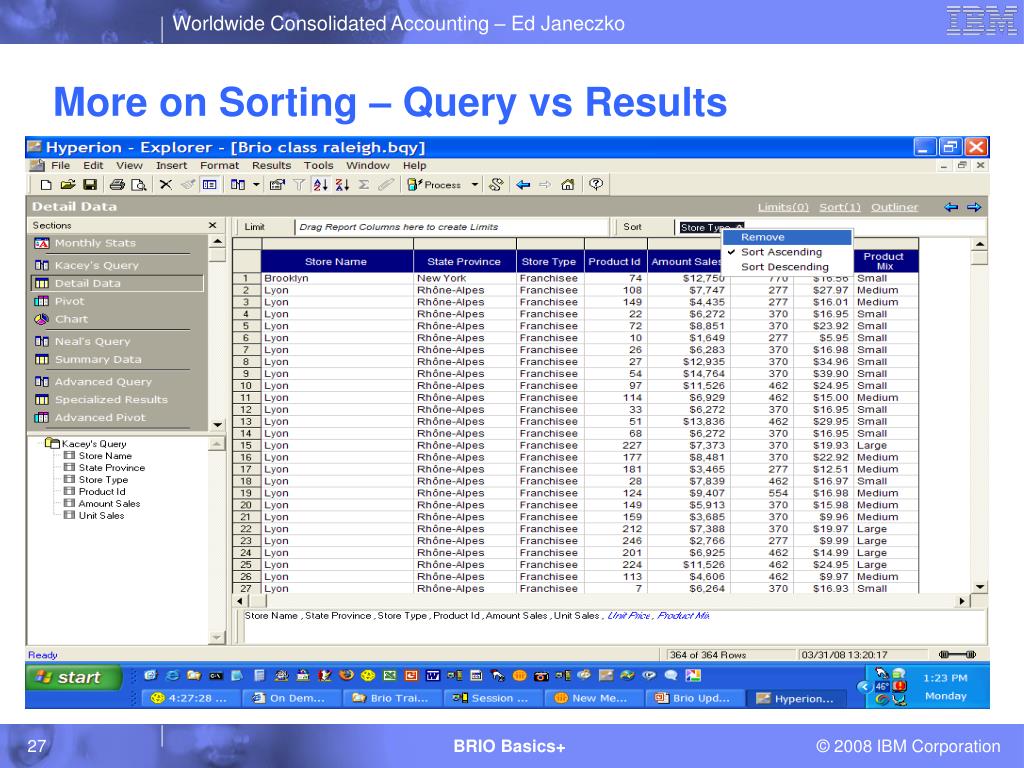This screenshot has height=768, width=1024.
Task: Click the Help question mark icon
Action: 596,185
